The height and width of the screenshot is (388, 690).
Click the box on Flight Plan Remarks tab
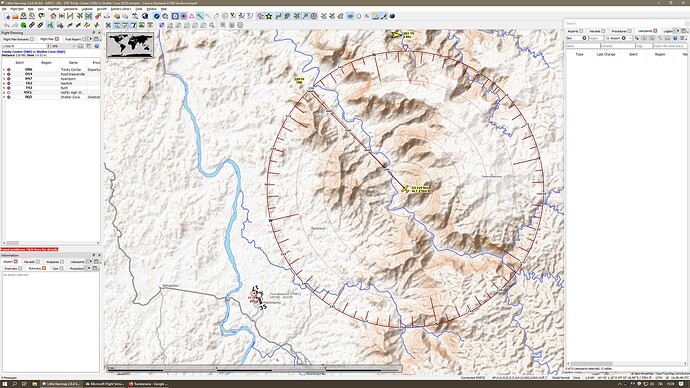32,39
